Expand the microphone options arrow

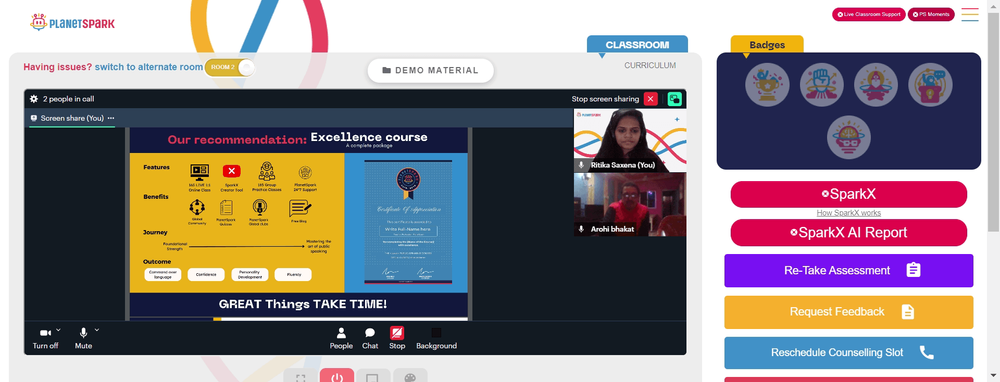(97, 330)
